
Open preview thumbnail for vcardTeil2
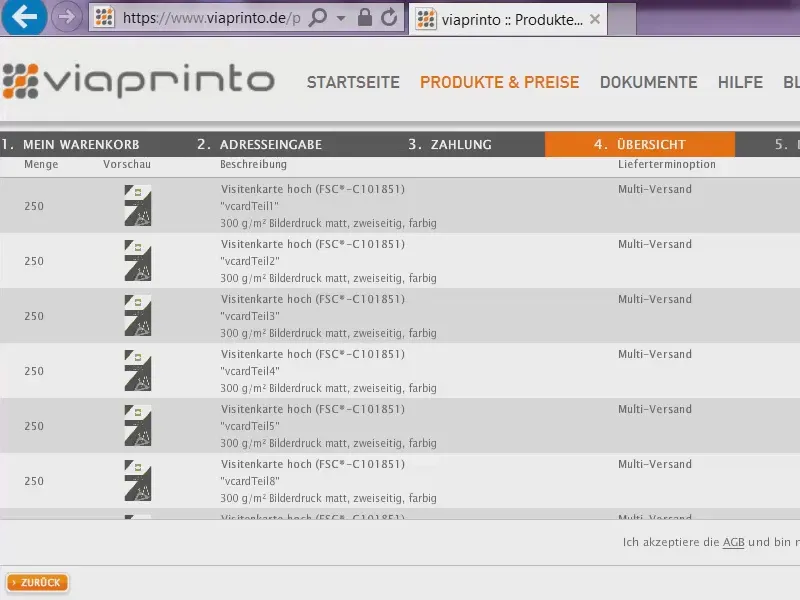(x=138, y=261)
